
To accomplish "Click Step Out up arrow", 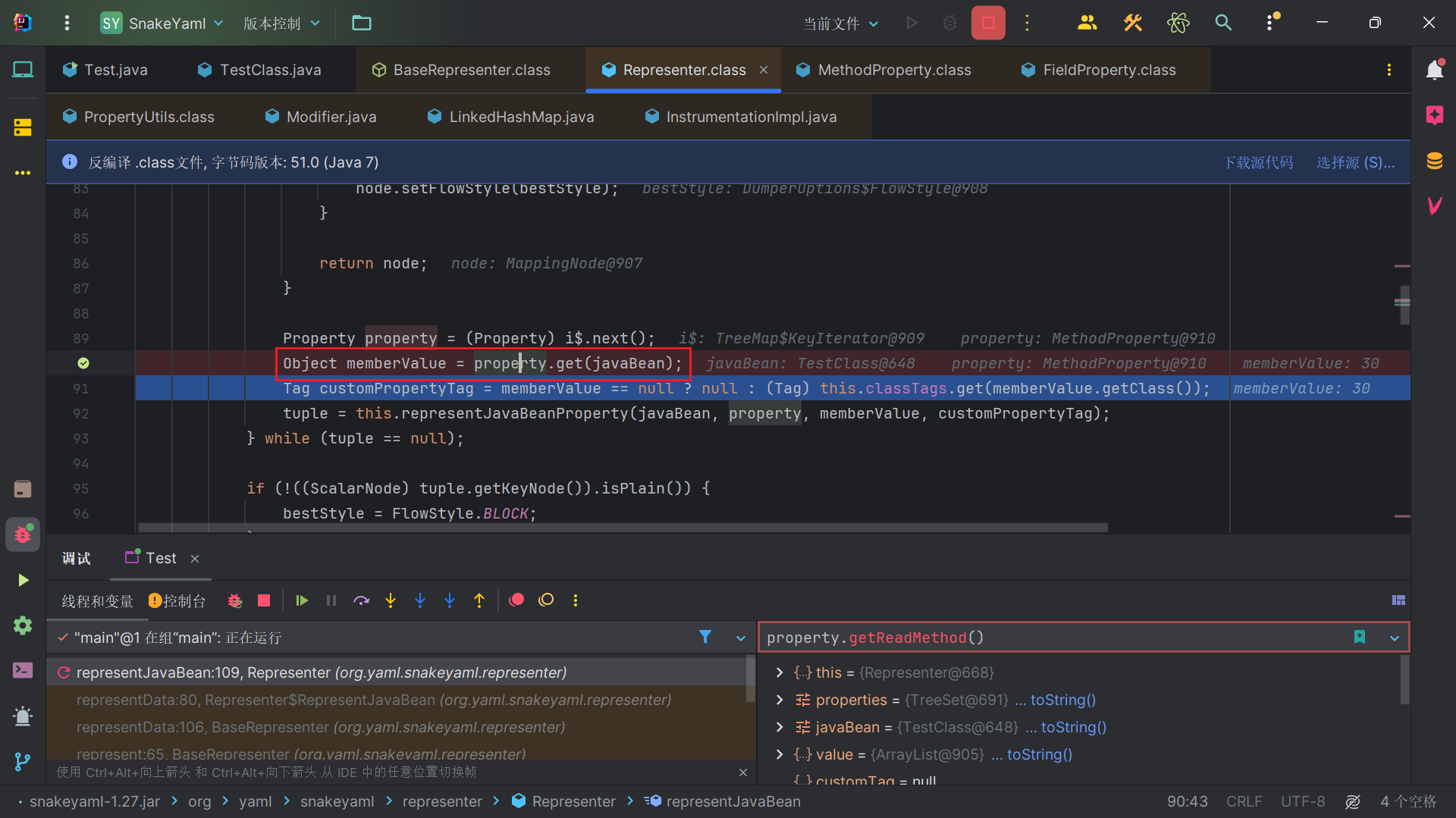I will coord(479,600).
